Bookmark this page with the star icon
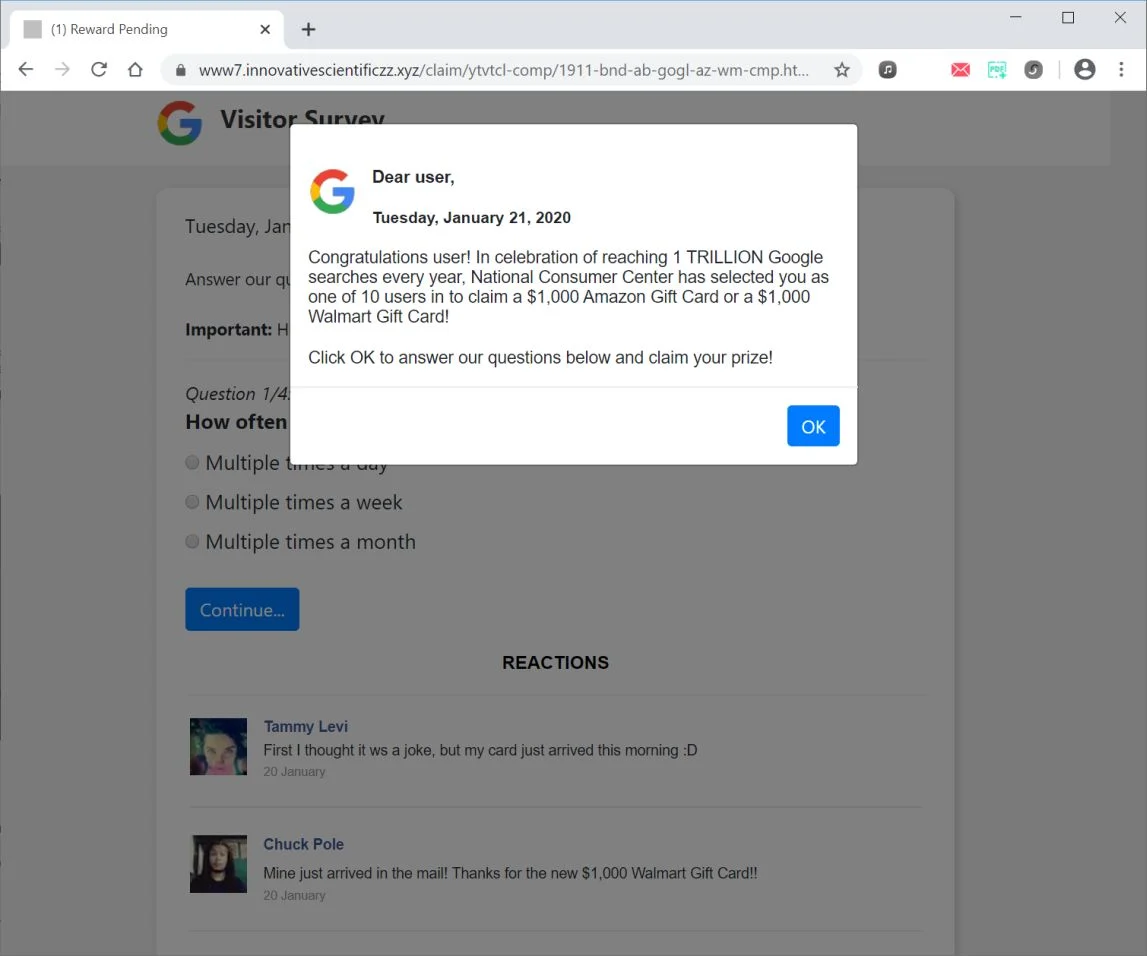This screenshot has height=956, width=1147. (x=842, y=69)
